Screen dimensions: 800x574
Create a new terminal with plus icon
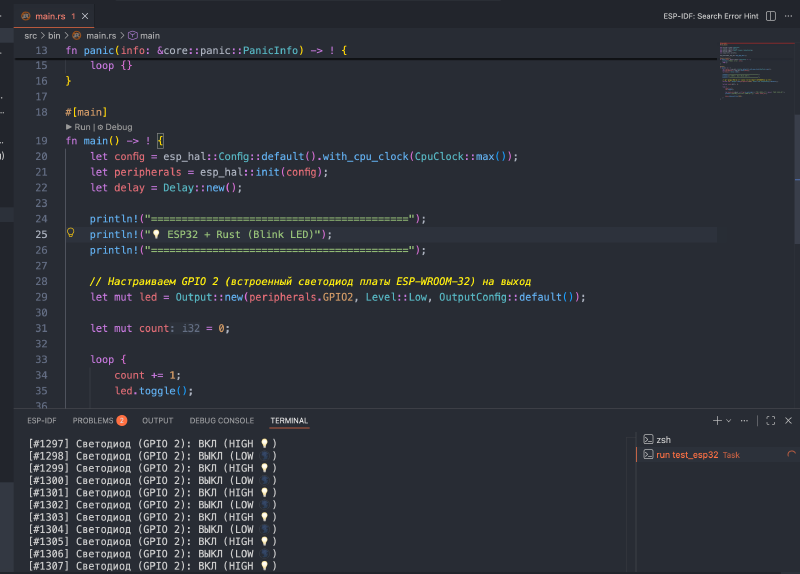coord(717,420)
